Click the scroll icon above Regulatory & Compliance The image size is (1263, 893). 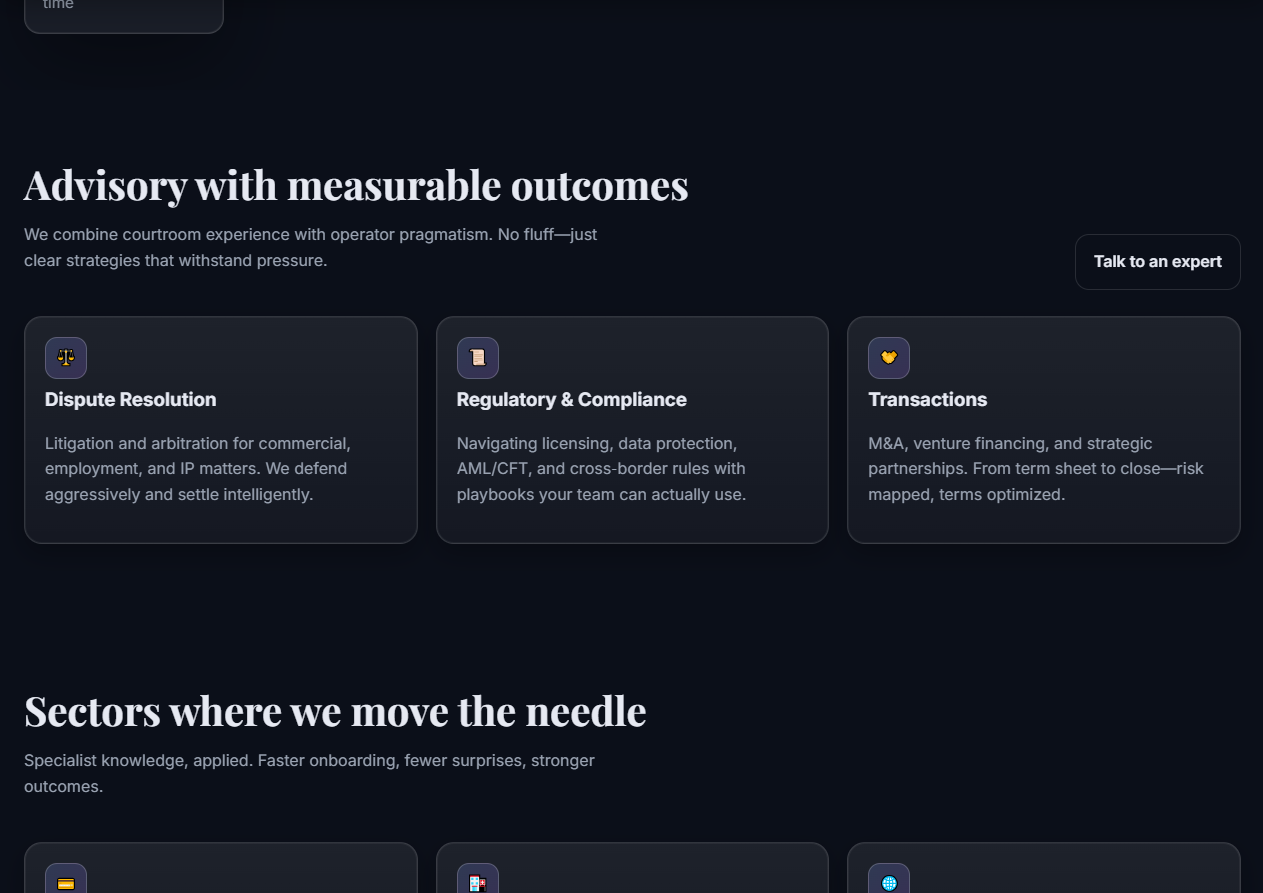tap(478, 358)
